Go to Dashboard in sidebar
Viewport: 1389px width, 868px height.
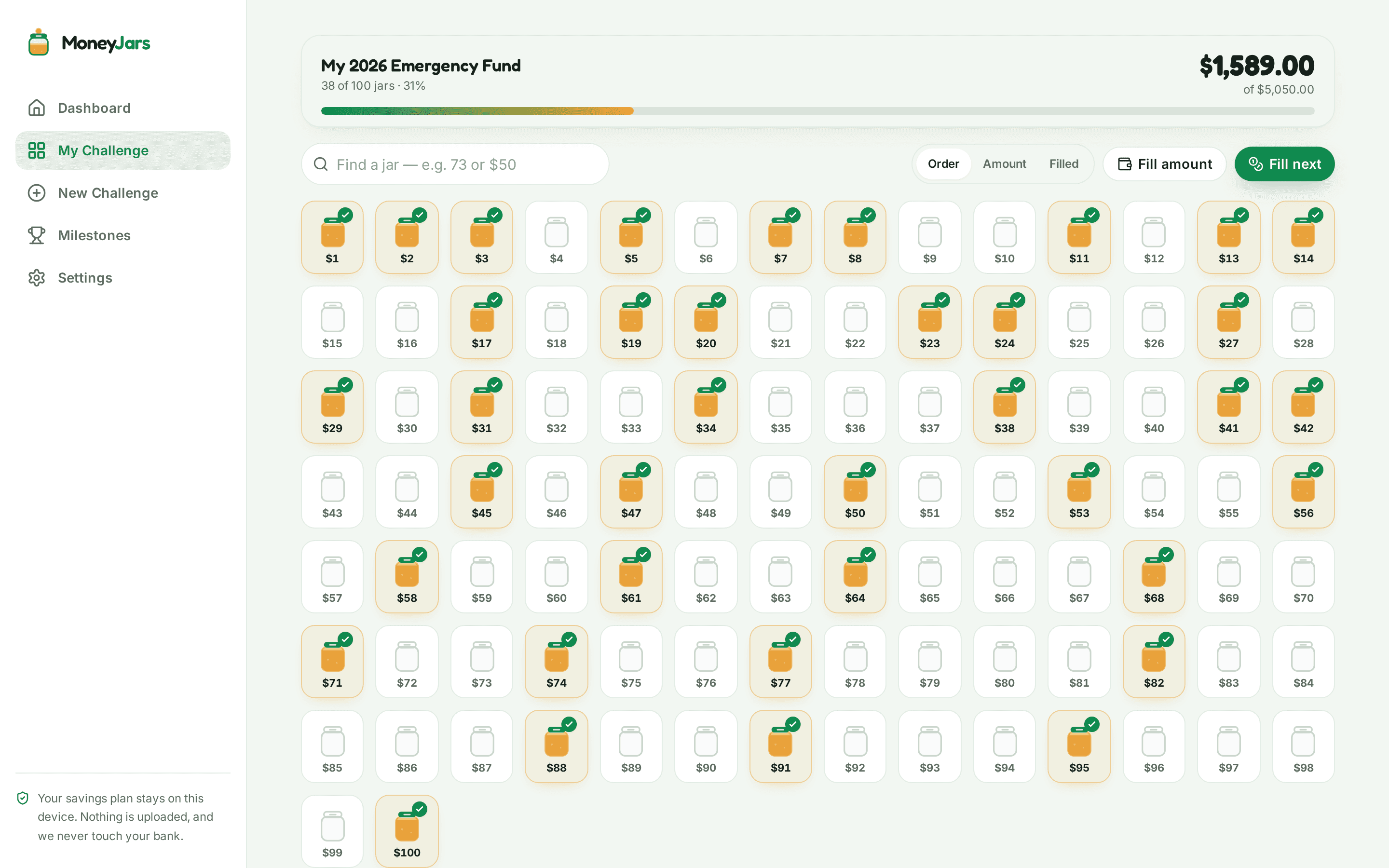click(123, 108)
